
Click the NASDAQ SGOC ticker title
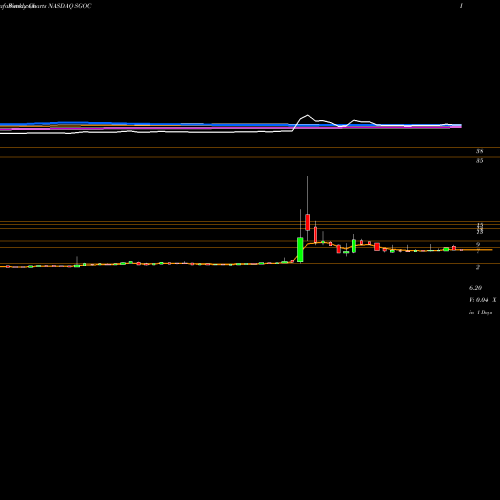click(x=70, y=6)
